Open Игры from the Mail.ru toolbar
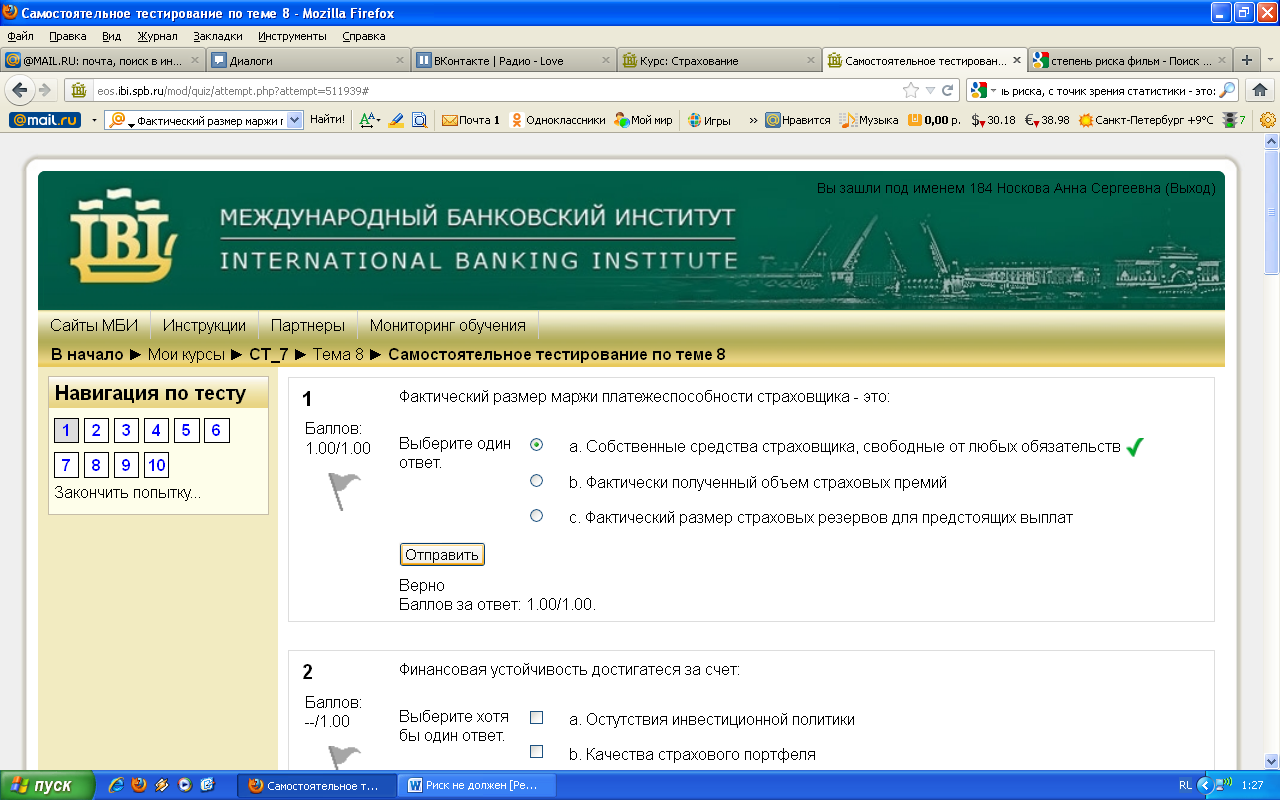The height and width of the screenshot is (800, 1280). 709,120
